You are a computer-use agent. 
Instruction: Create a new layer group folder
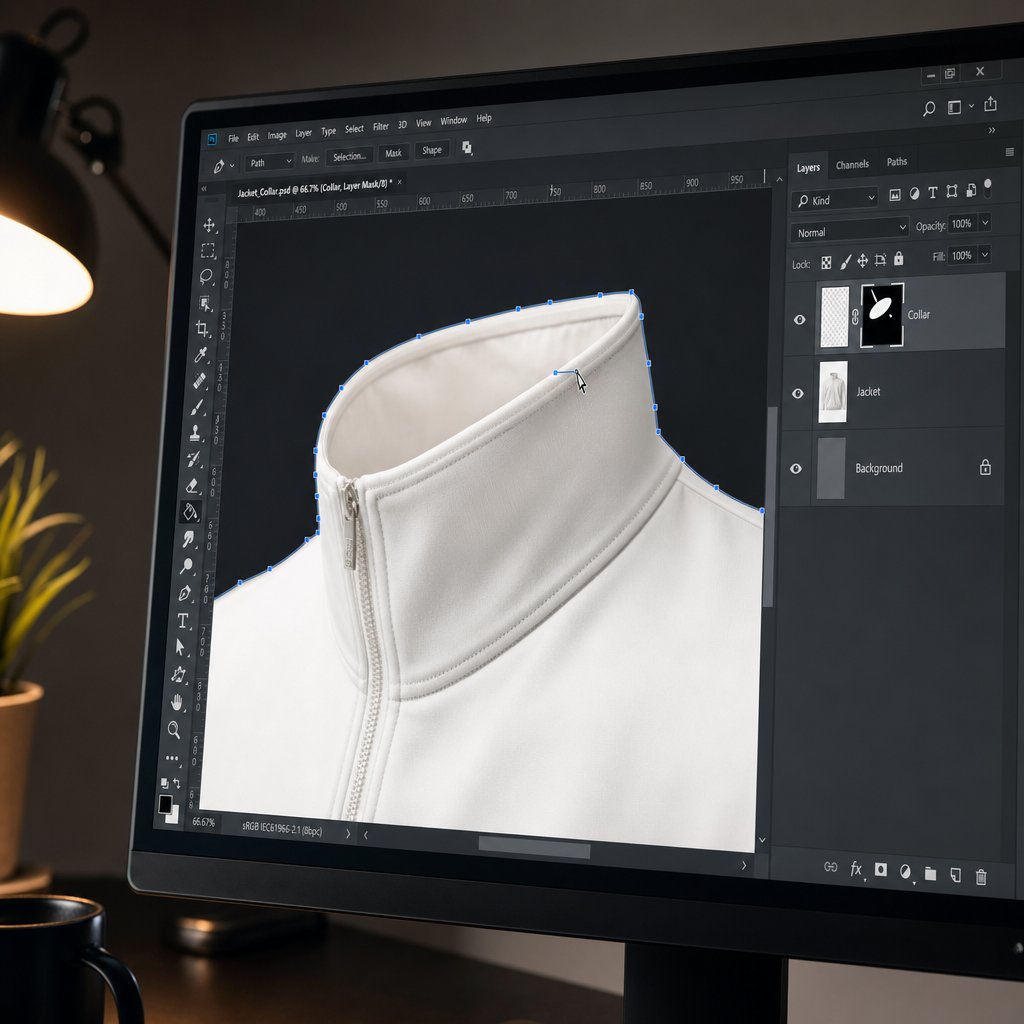click(x=931, y=873)
